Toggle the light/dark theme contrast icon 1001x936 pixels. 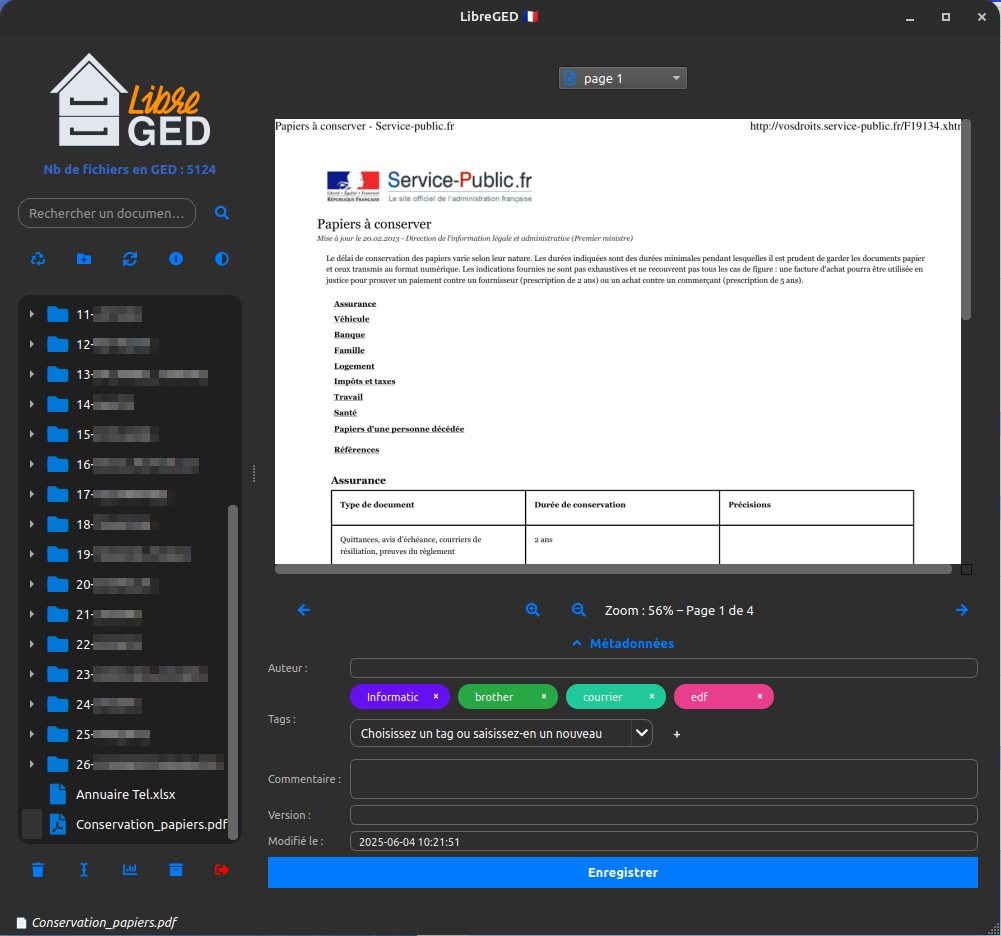pyautogui.click(x=222, y=259)
